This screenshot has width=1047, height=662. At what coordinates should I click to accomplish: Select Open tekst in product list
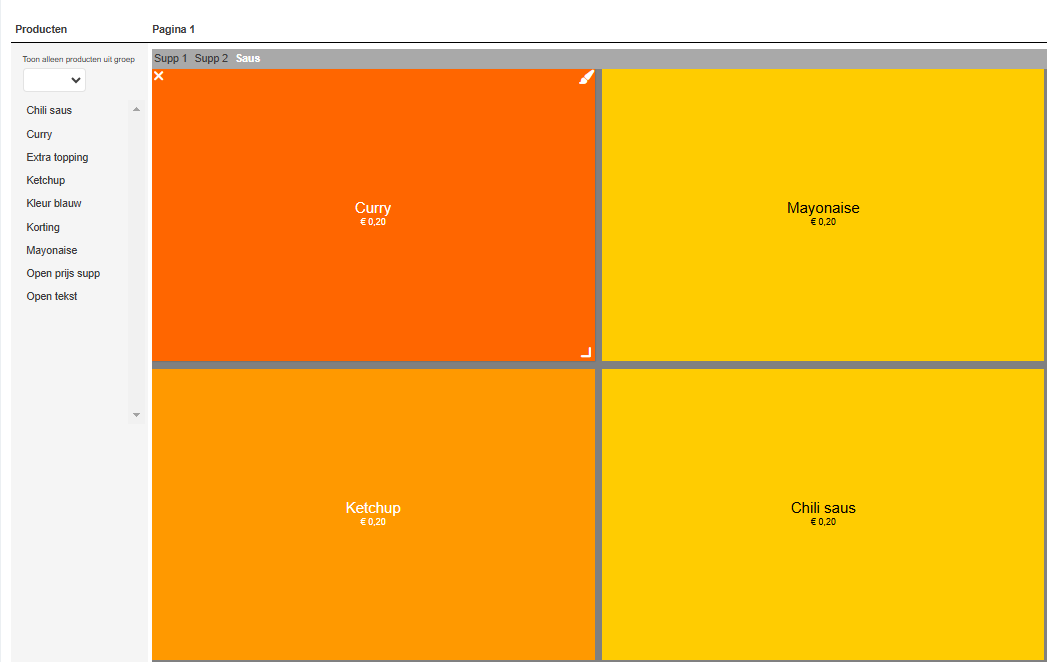coord(52,296)
